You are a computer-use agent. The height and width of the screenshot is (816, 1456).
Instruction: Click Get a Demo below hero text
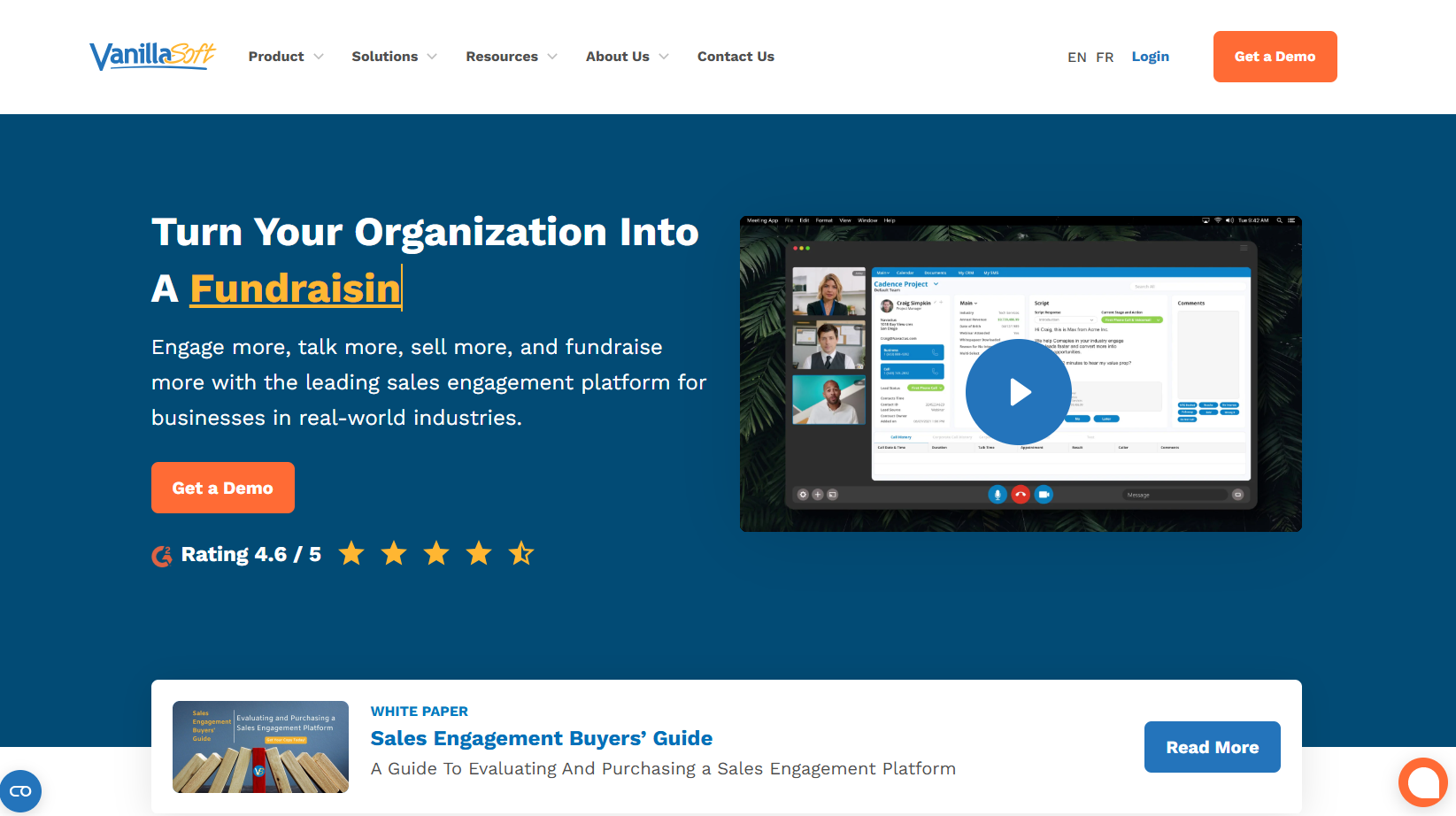tap(223, 488)
